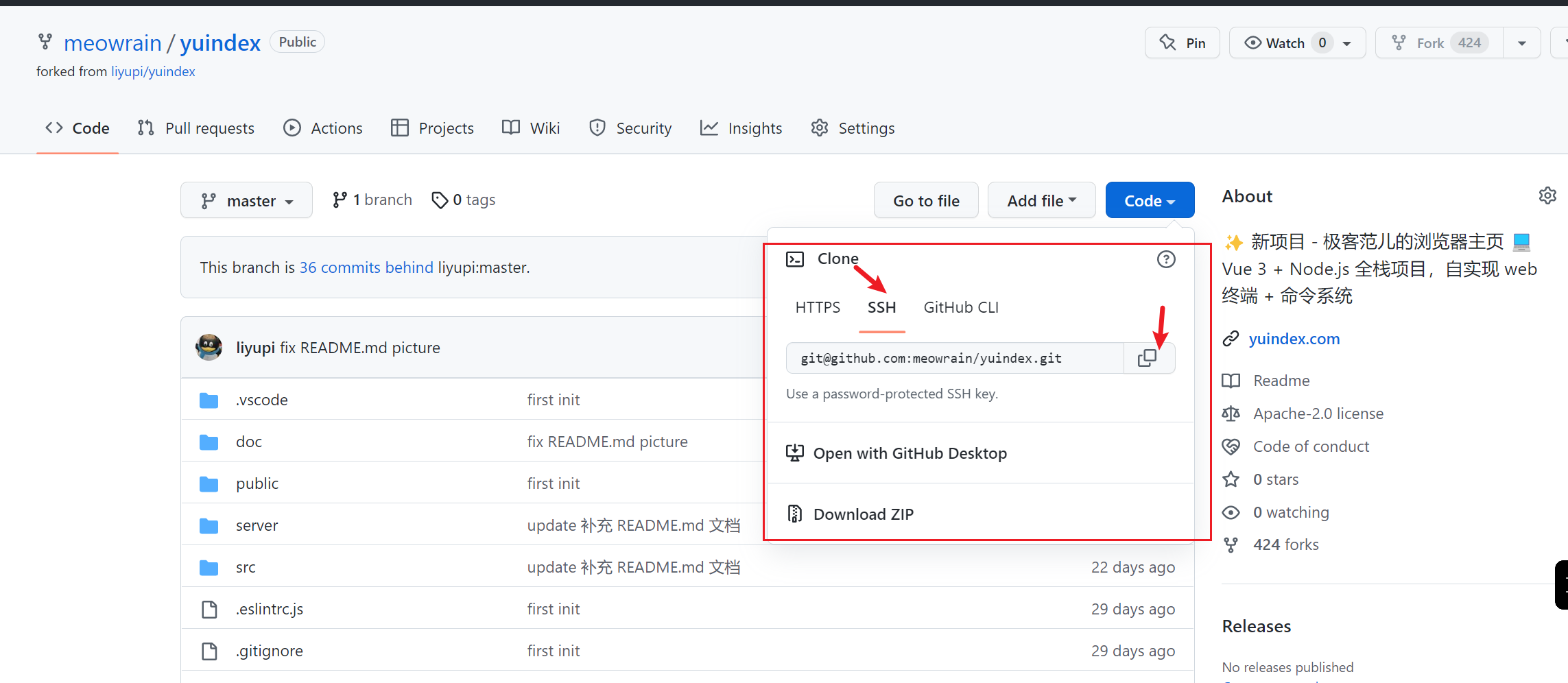Expand the master branch dropdown
This screenshot has width=1568, height=683.
(246, 201)
